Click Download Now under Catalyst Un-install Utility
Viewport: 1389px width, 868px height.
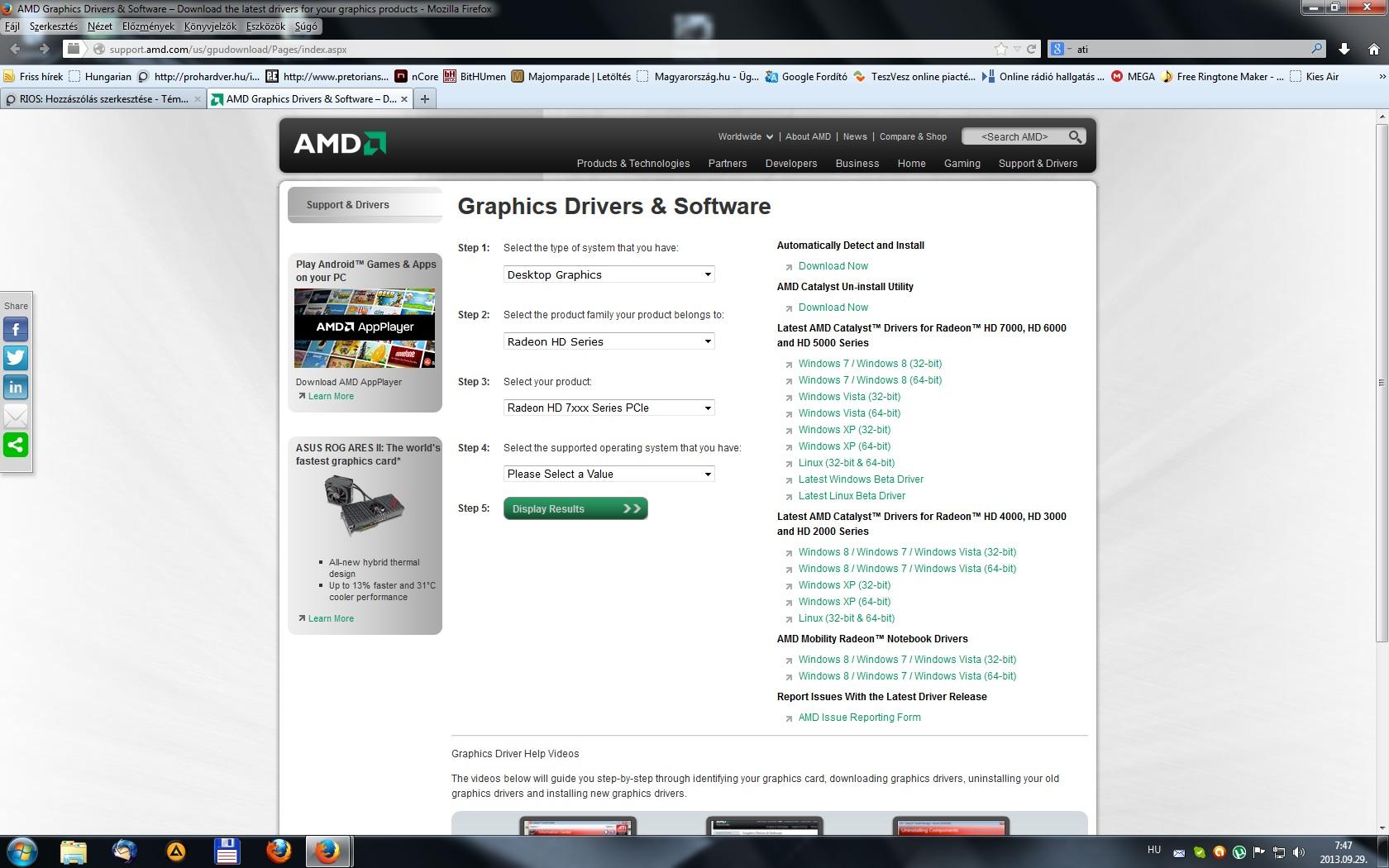[x=833, y=308]
